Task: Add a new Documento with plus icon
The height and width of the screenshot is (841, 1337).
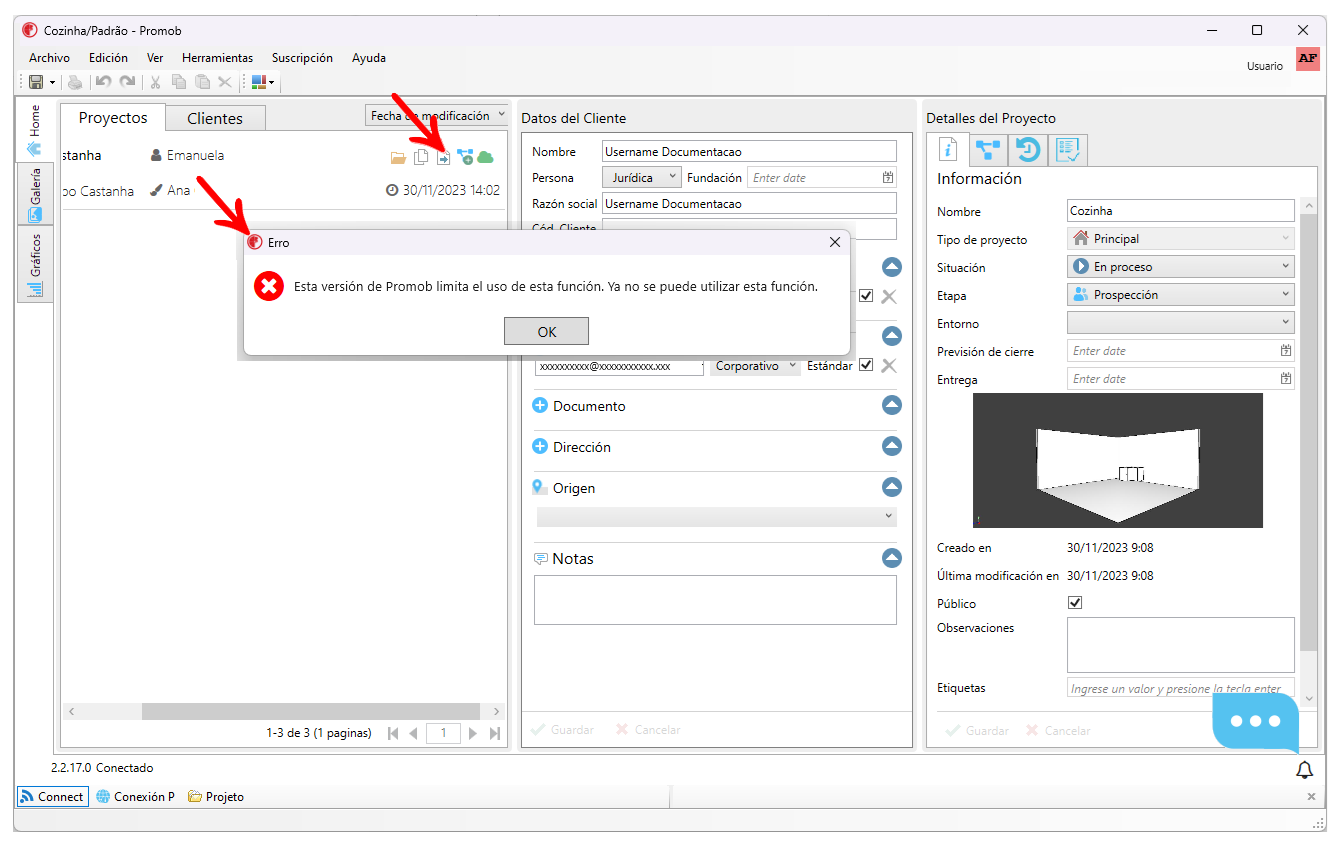Action: point(540,406)
